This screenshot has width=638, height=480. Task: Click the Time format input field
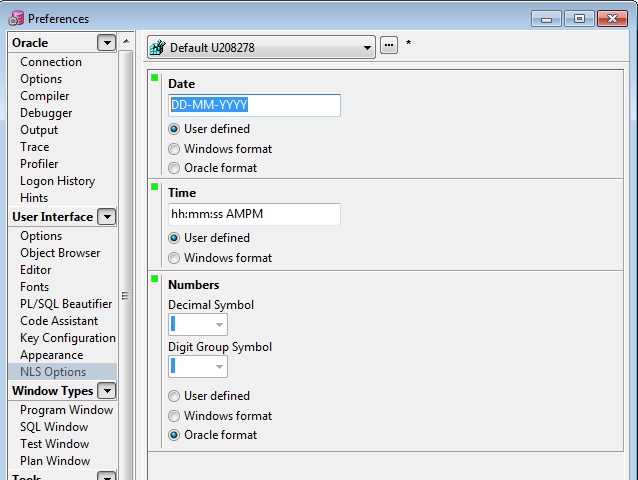click(254, 214)
